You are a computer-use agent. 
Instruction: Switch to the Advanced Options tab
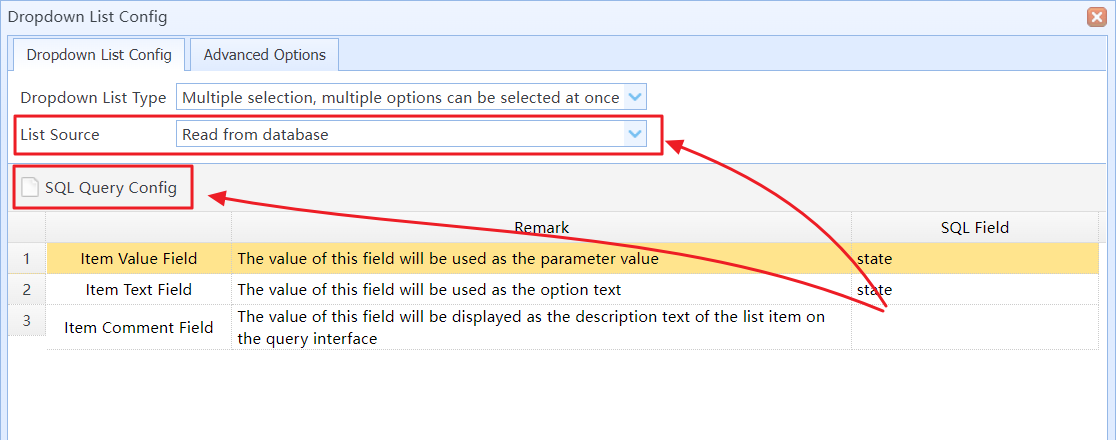point(265,55)
